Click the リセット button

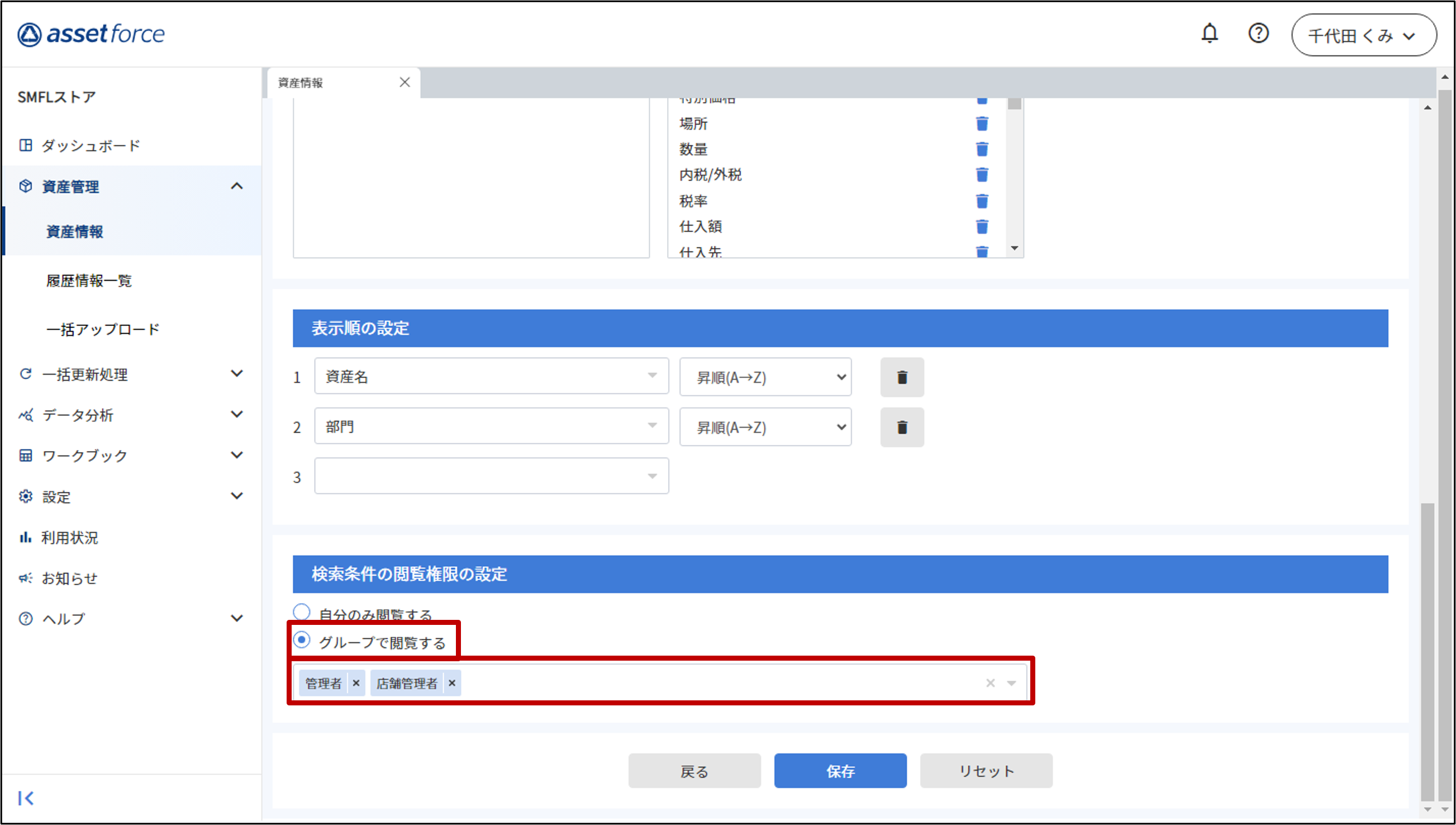tap(986, 771)
